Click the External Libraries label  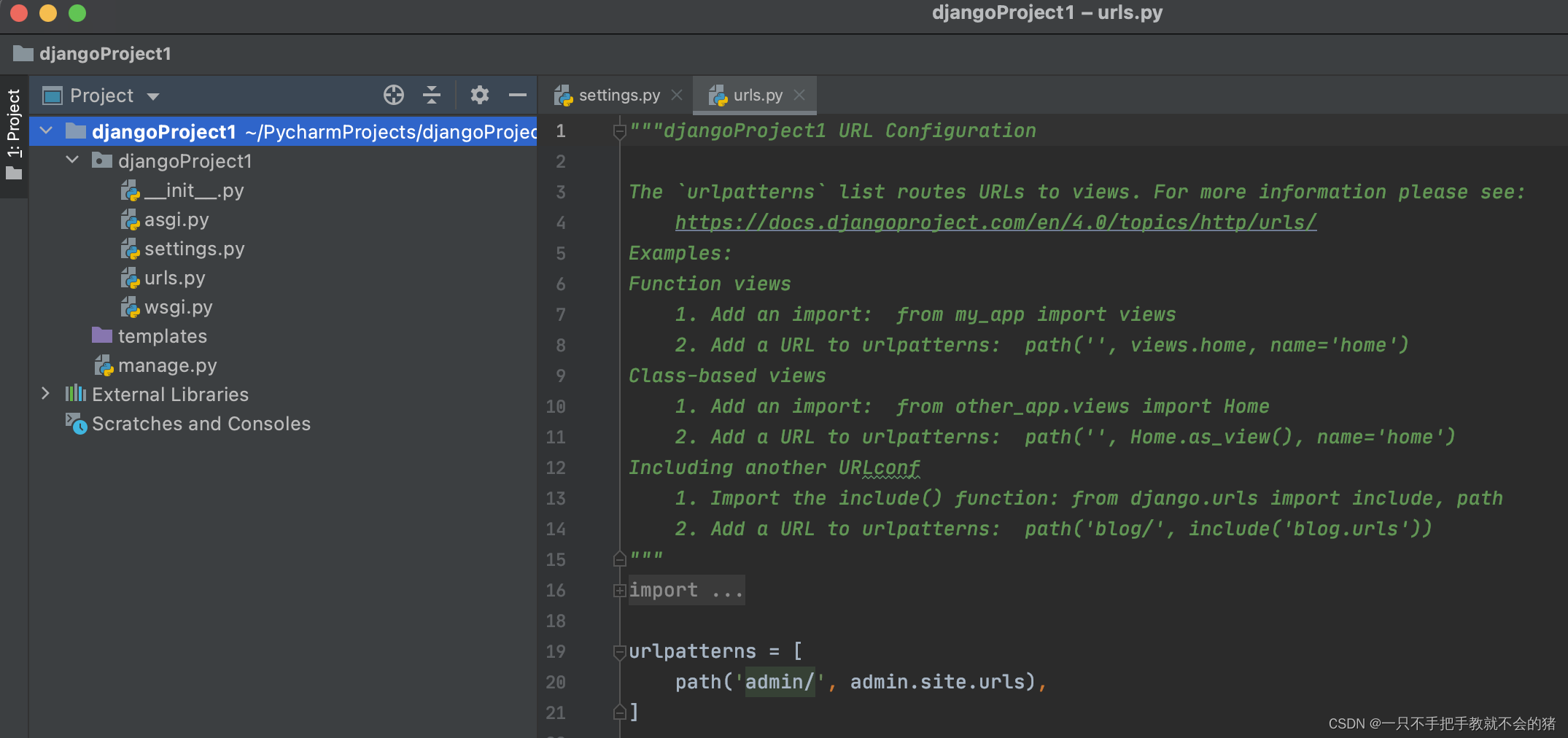click(x=170, y=395)
